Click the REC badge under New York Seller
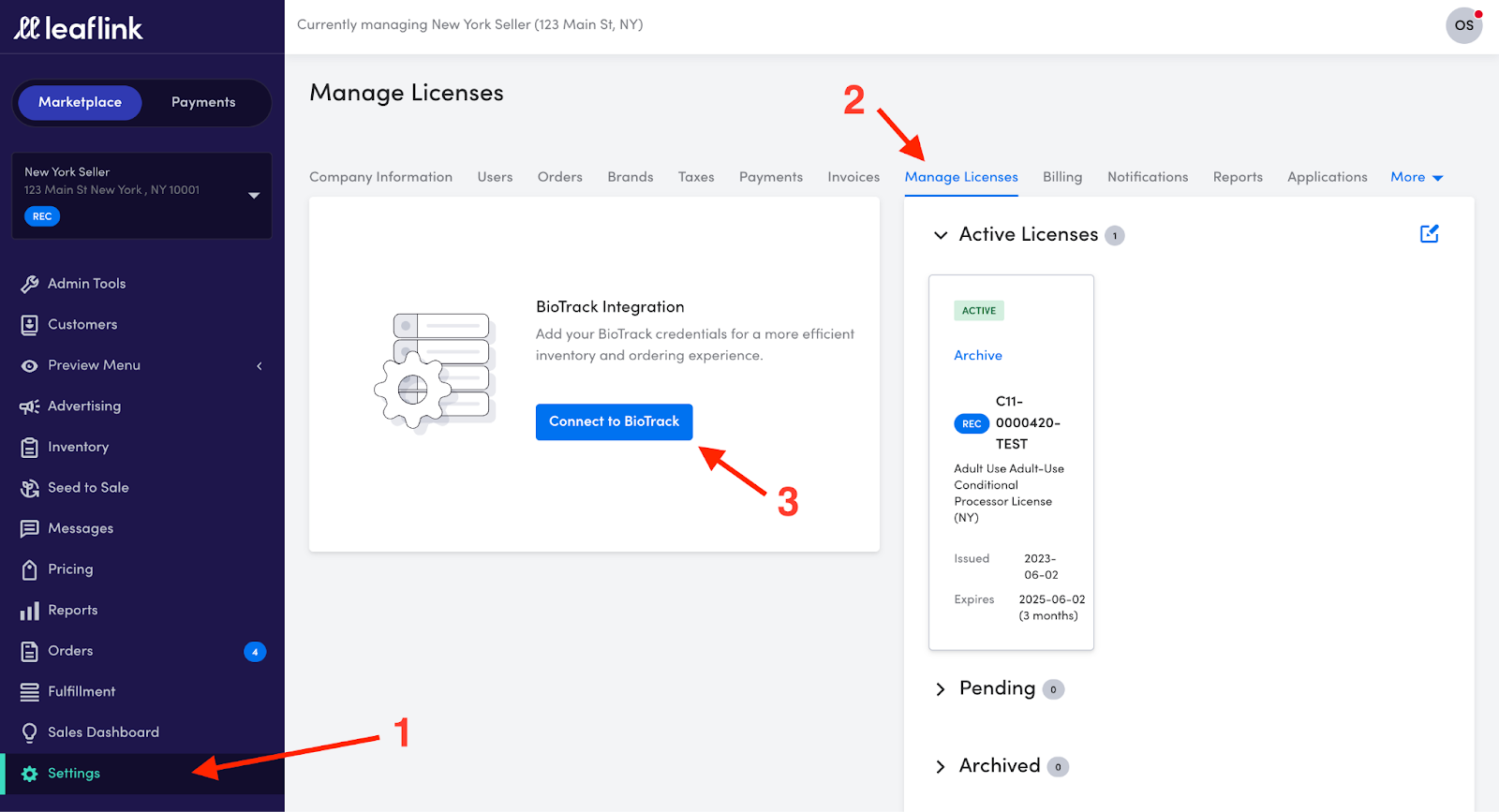The width and height of the screenshot is (1499, 812). [x=42, y=216]
